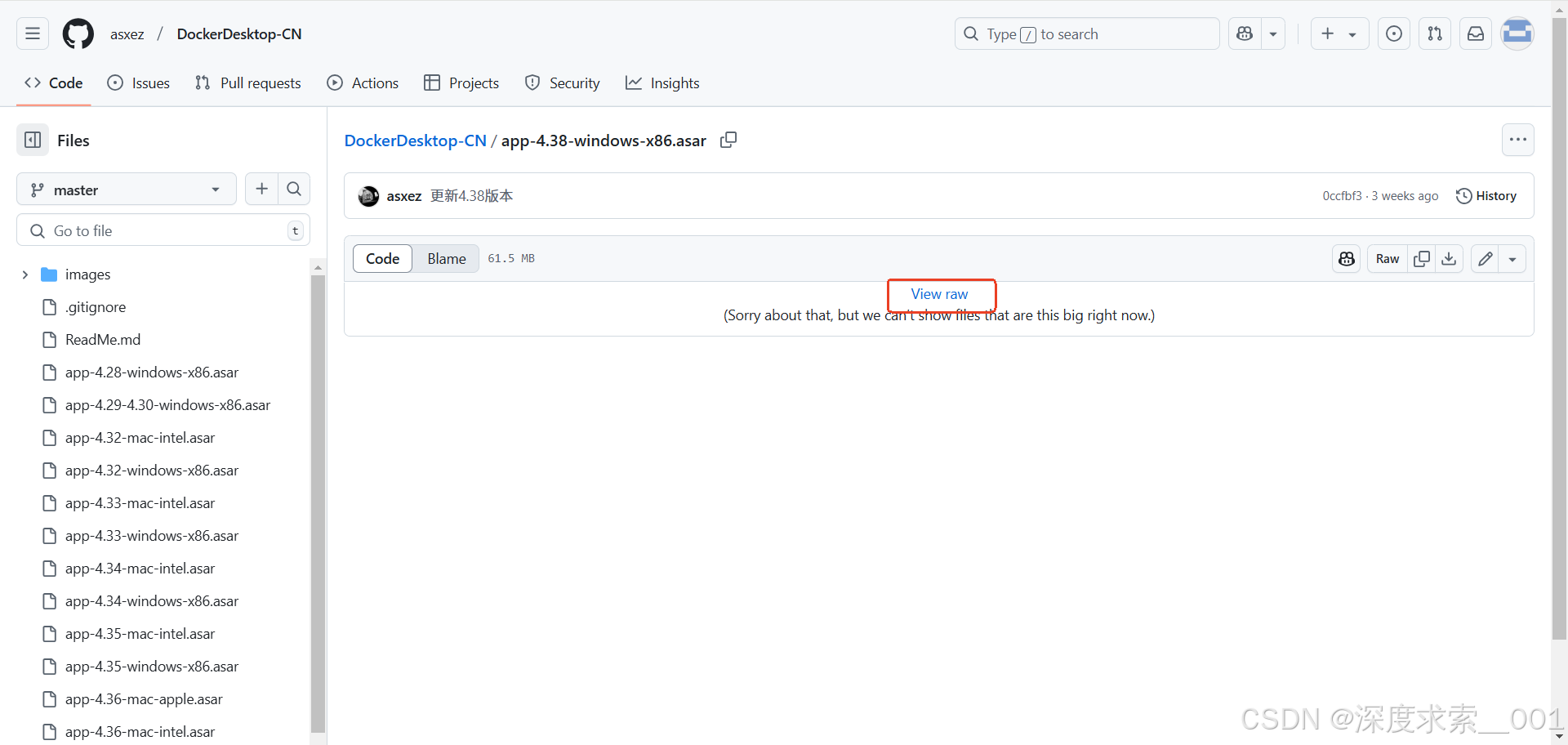This screenshot has width=1568, height=745.
Task: Click the View raw link
Action: pos(939,294)
